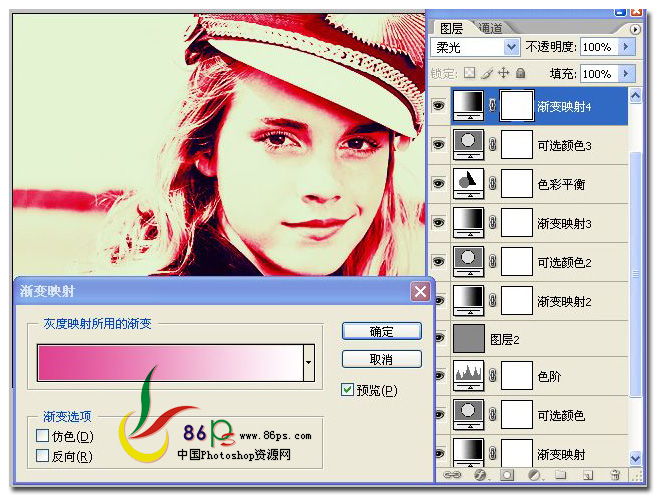
Task: Click mask link icon of 色阶
Action: (x=492, y=375)
